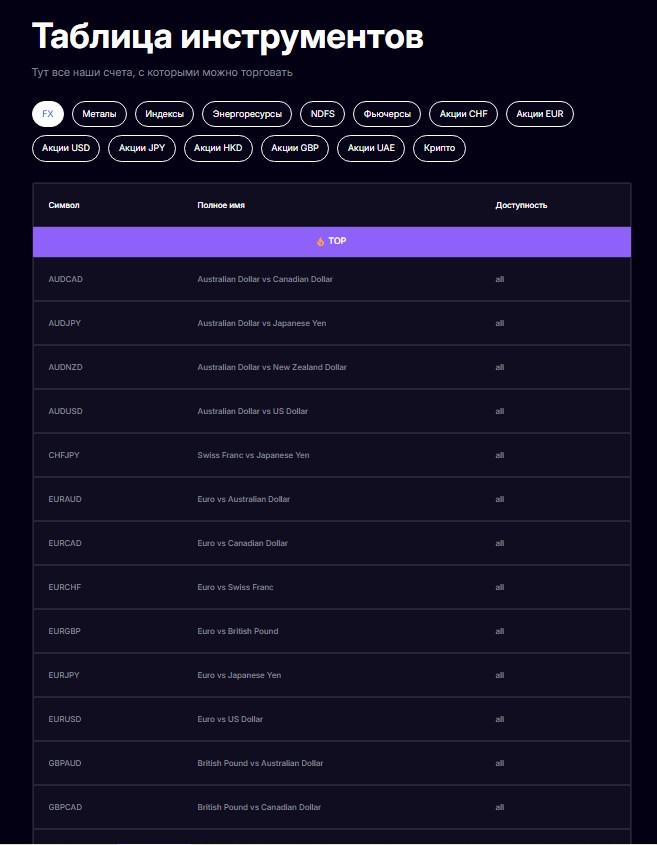This screenshot has width=657, height=845.
Task: Select the FX instruments tab
Action: 48,114
